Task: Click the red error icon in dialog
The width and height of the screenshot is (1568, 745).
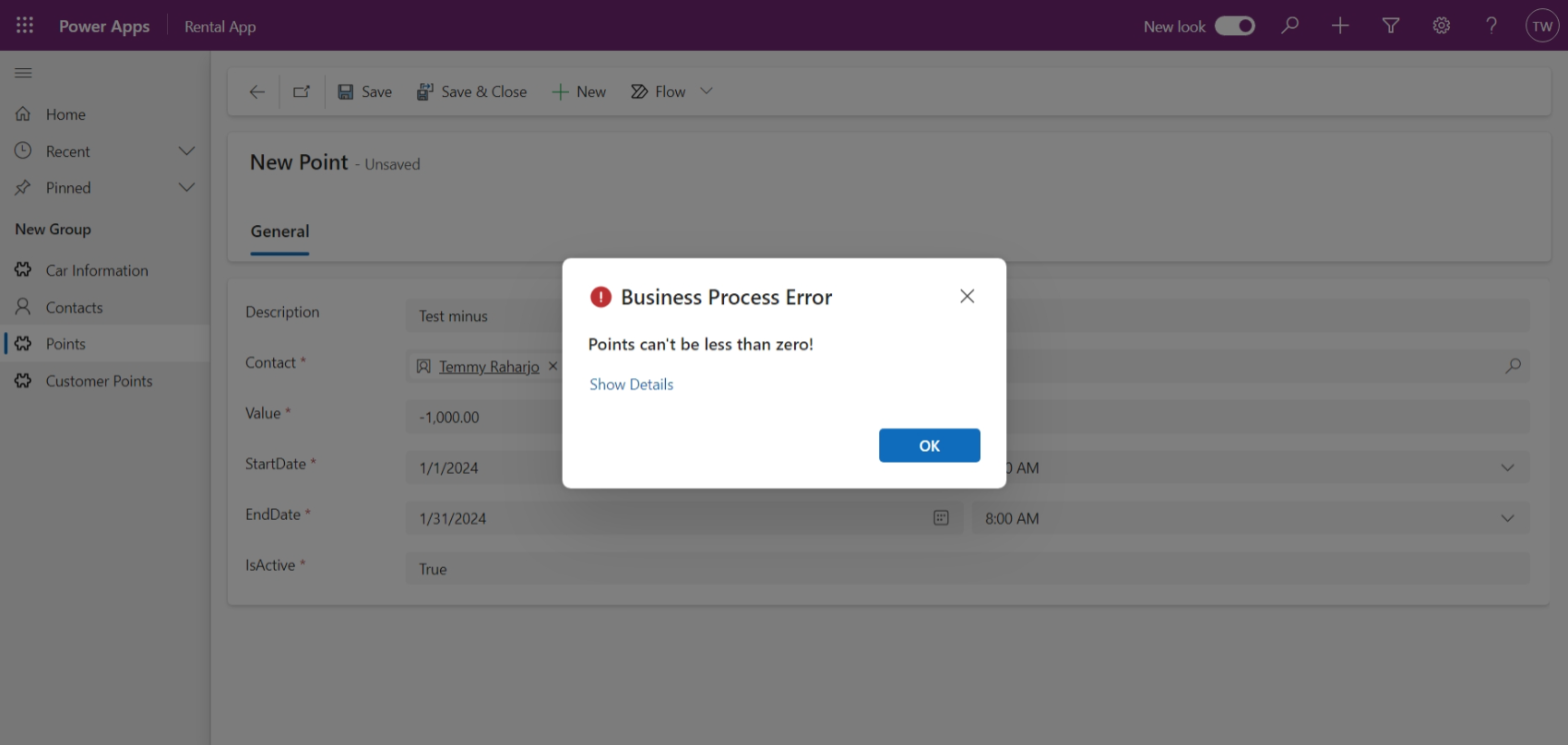Action: click(x=600, y=297)
